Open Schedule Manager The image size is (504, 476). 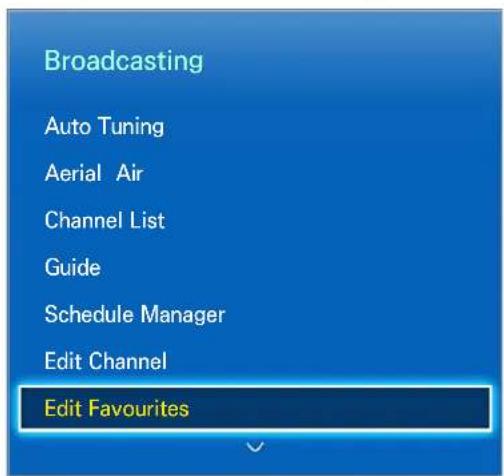point(135,315)
